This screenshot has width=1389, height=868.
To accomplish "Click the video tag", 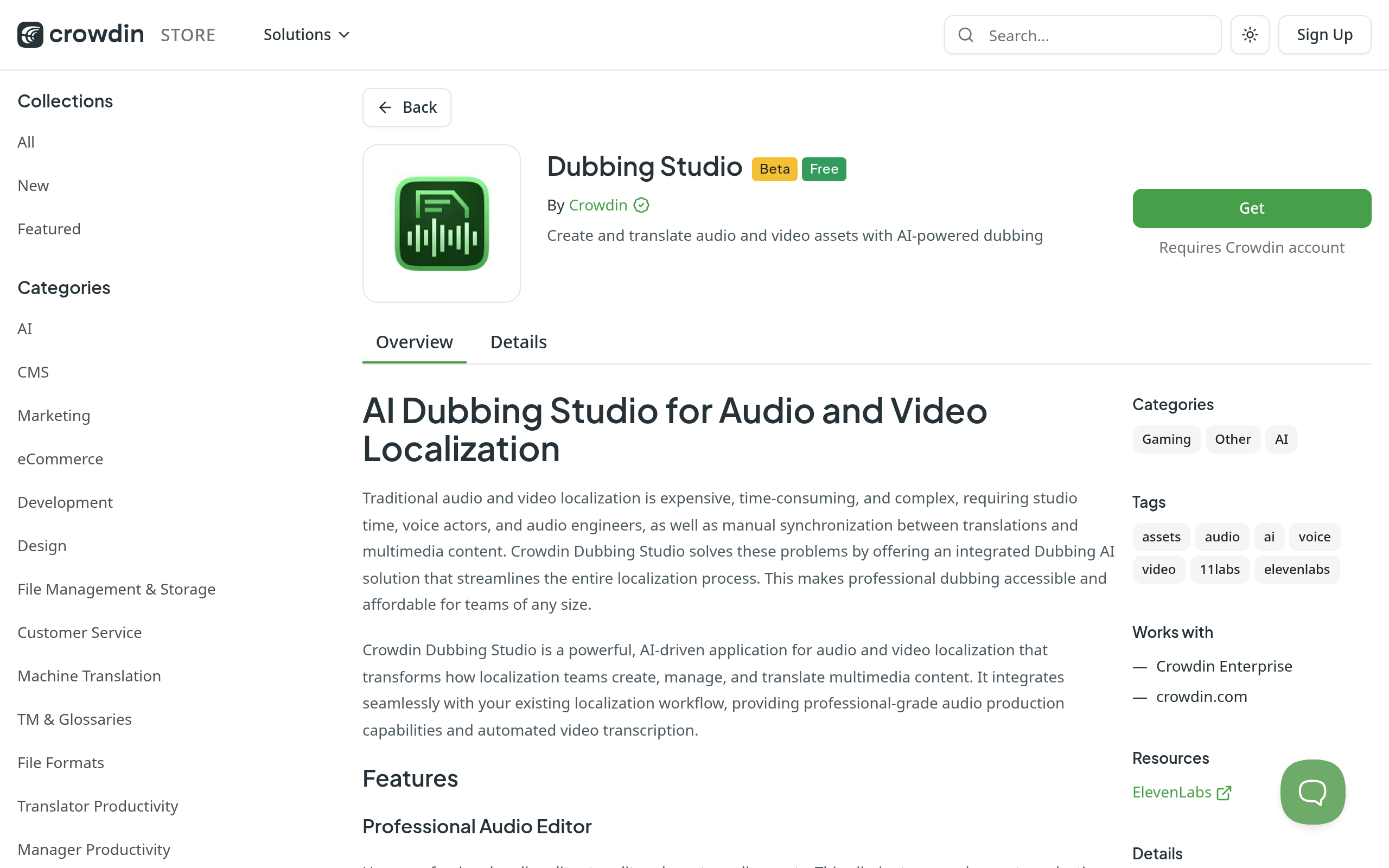I will (x=1159, y=570).
